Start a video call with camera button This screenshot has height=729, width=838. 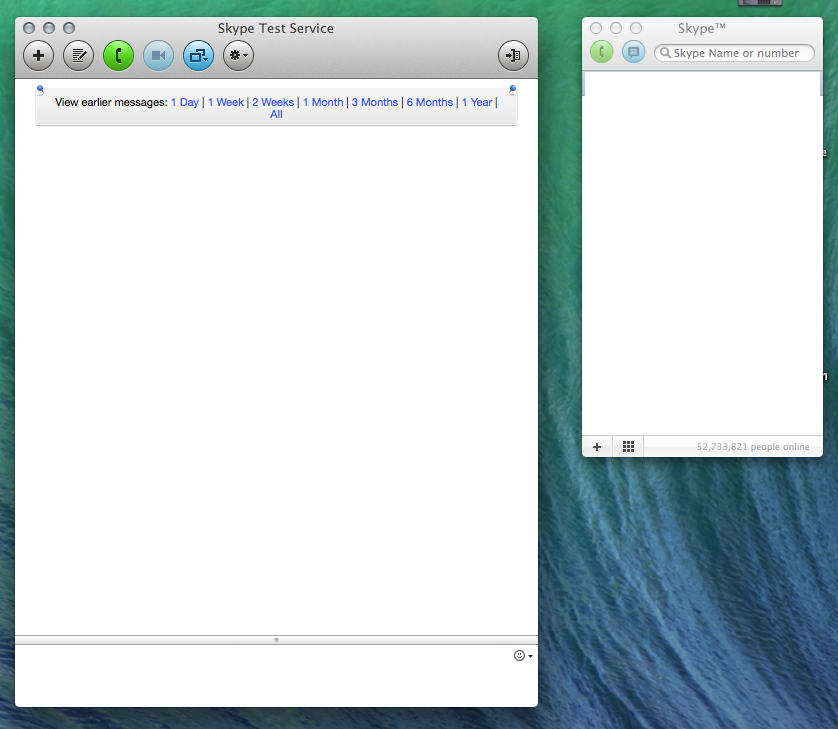(159, 55)
